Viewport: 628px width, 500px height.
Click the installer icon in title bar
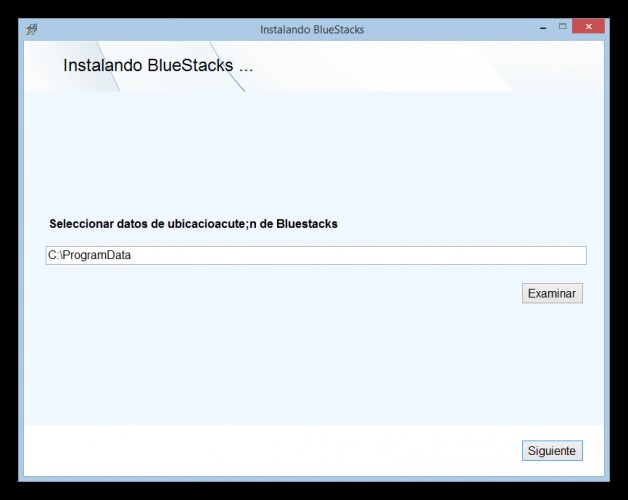[32, 29]
